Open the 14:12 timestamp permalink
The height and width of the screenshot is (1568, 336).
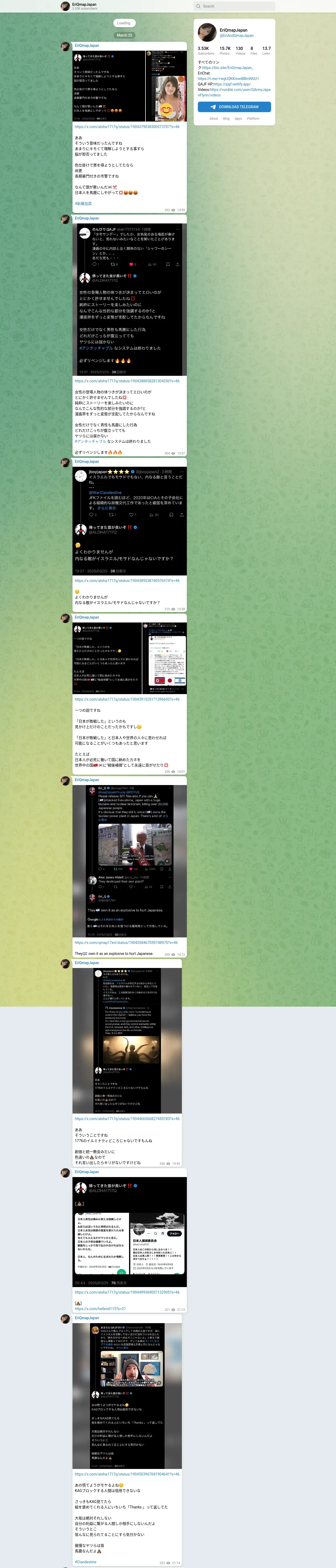181,954
